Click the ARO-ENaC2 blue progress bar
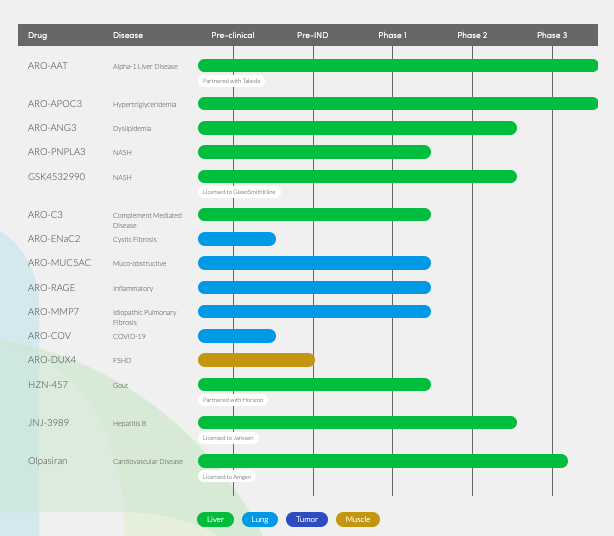 pos(237,239)
